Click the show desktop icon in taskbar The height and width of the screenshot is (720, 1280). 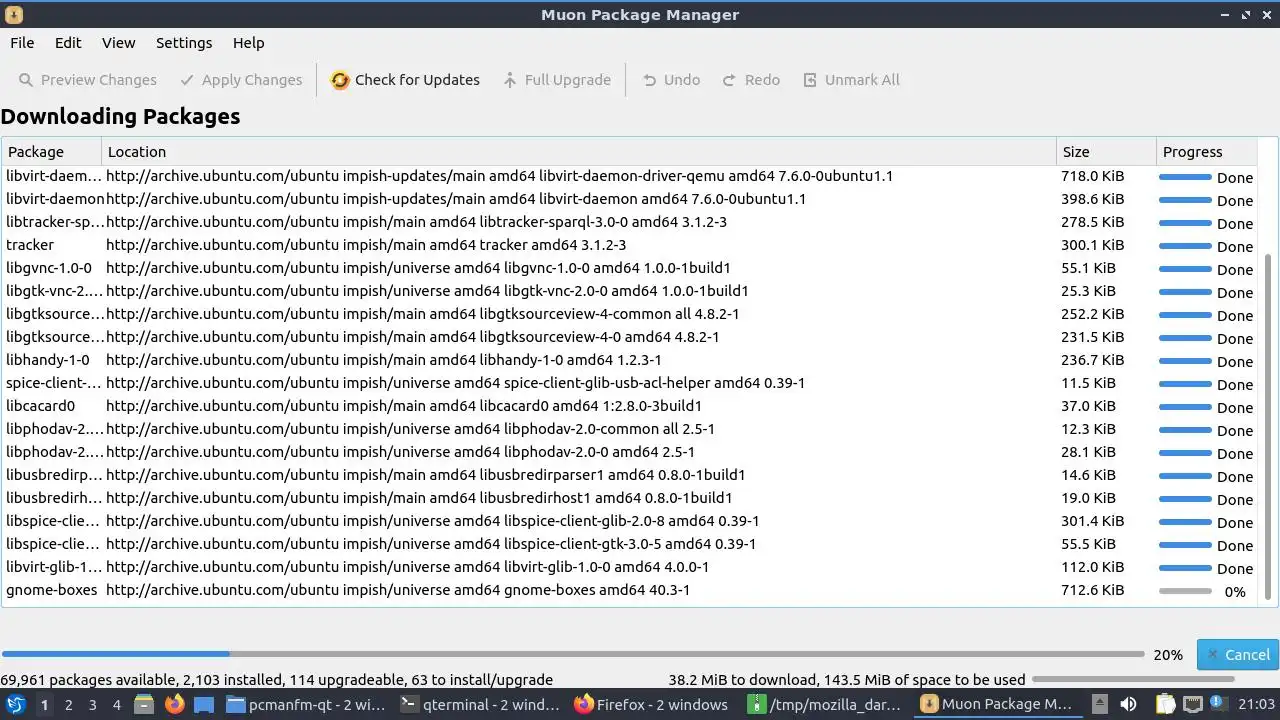click(x=204, y=704)
